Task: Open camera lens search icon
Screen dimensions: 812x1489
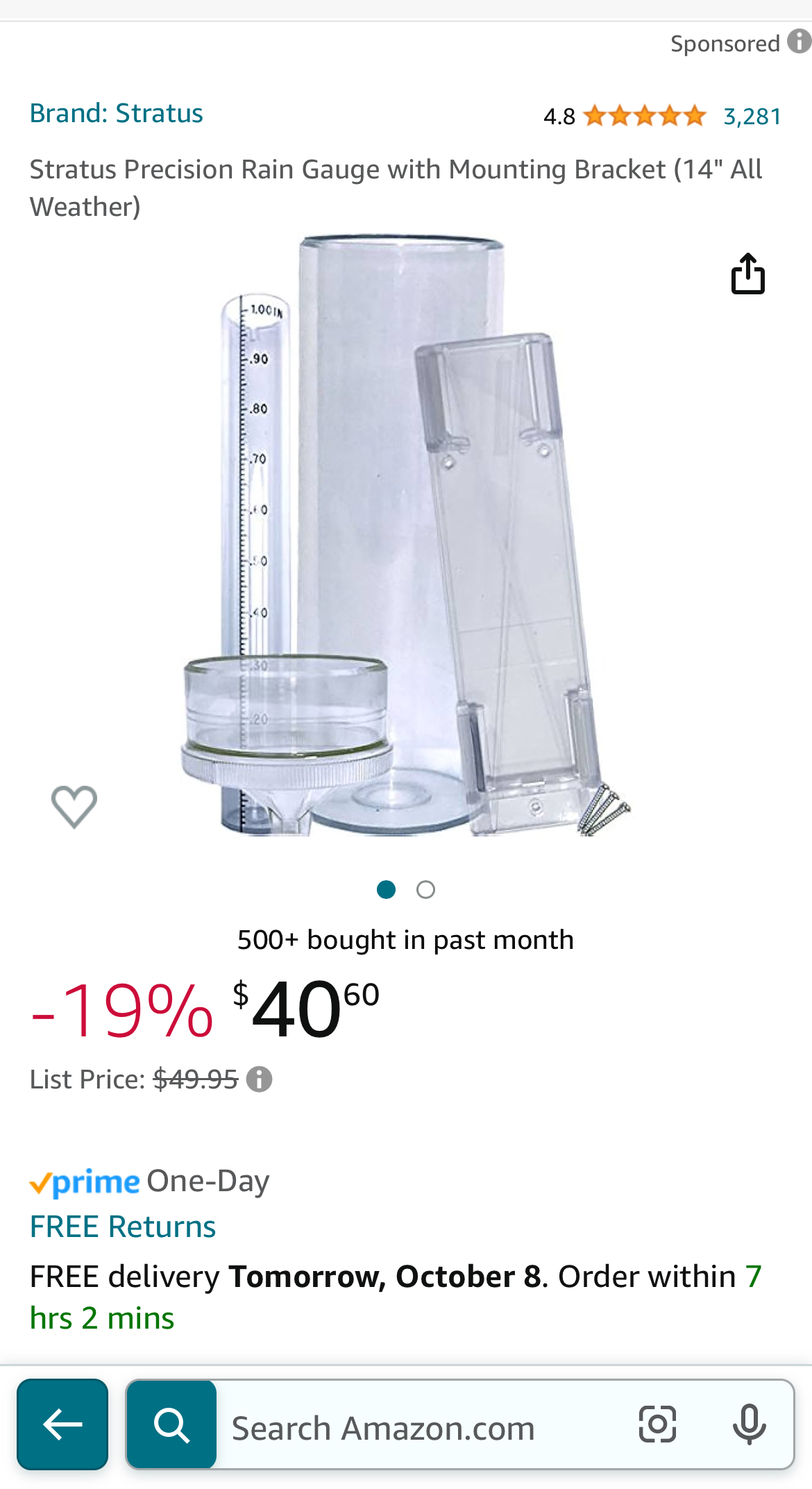Action: point(657,1424)
